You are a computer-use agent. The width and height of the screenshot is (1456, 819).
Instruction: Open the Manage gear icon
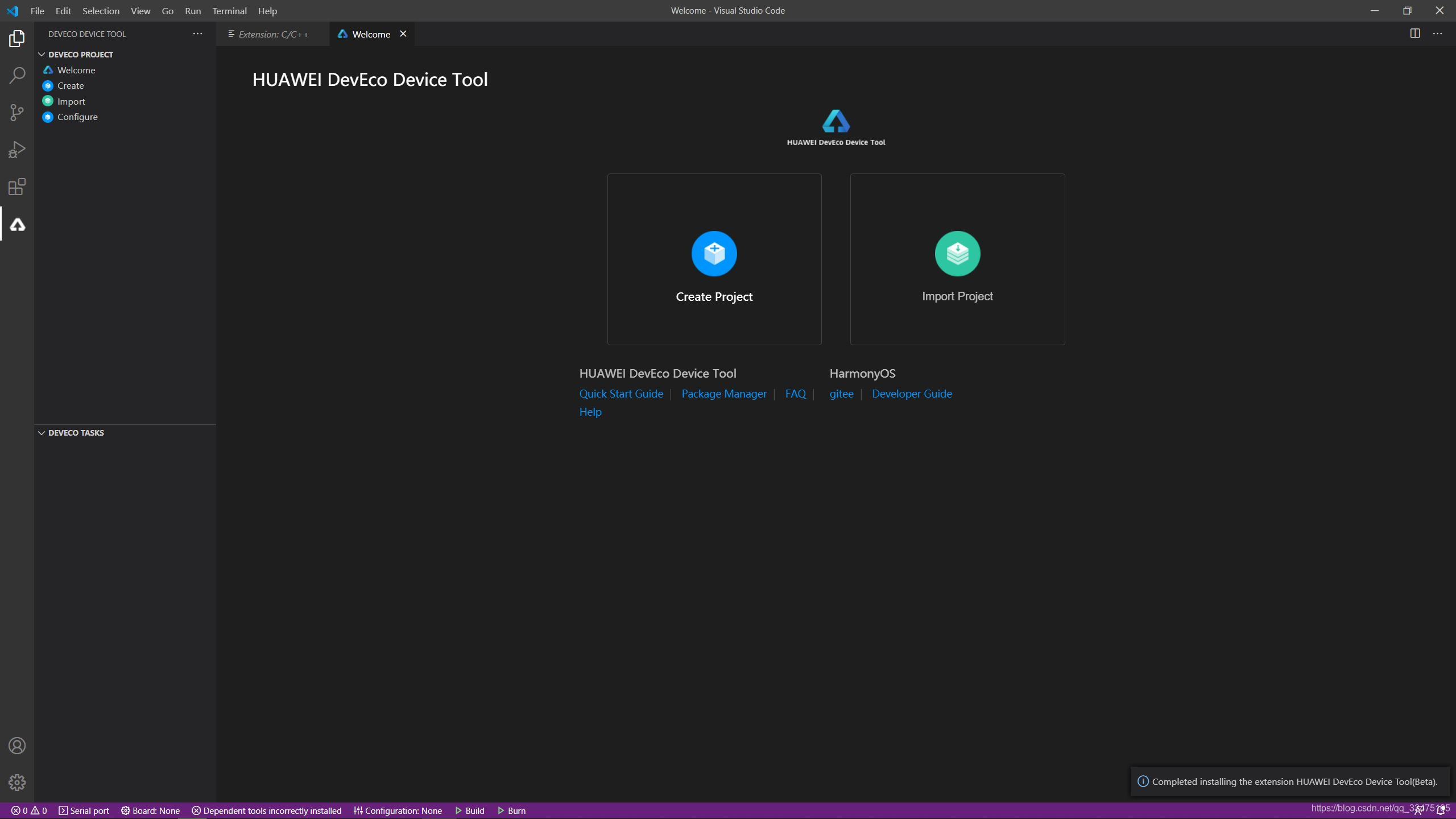[17, 783]
